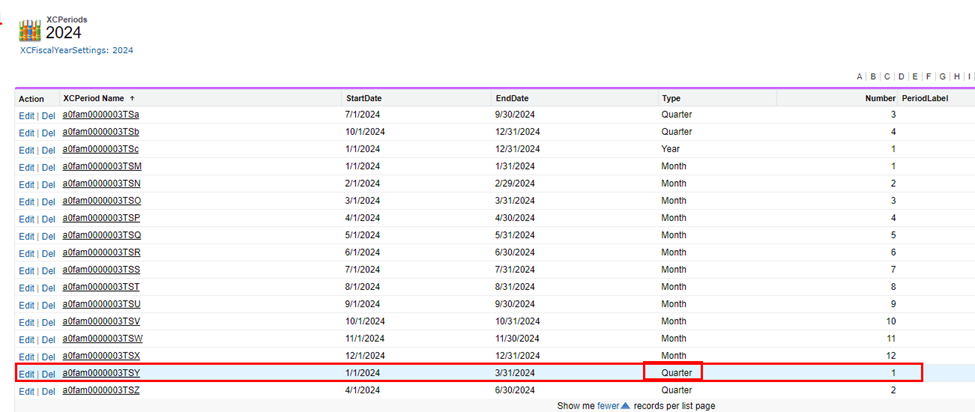The width and height of the screenshot is (975, 412).
Task: Click the fewer records triangle icon
Action: [626, 406]
